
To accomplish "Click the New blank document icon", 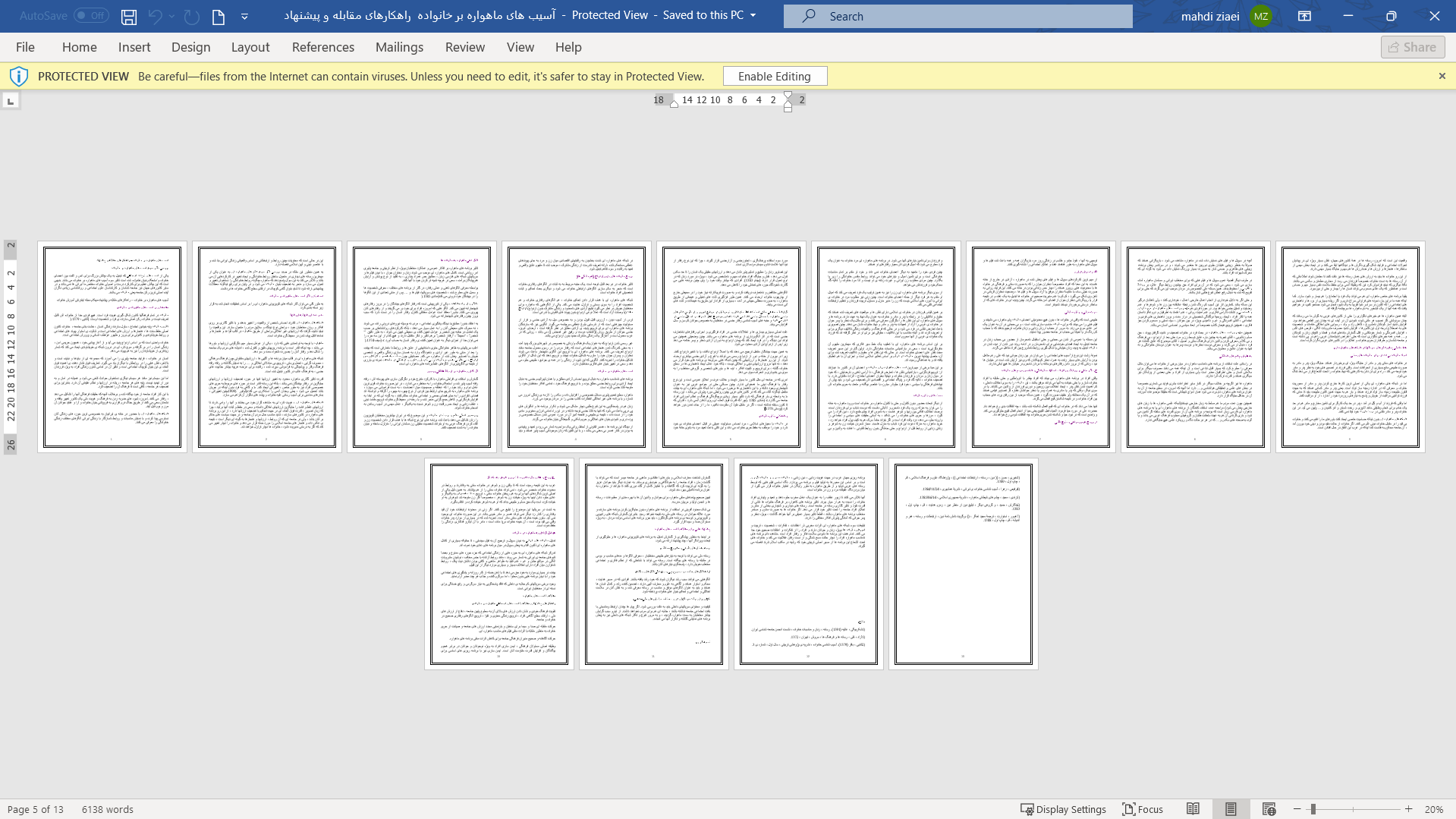I will pyautogui.click(x=219, y=16).
